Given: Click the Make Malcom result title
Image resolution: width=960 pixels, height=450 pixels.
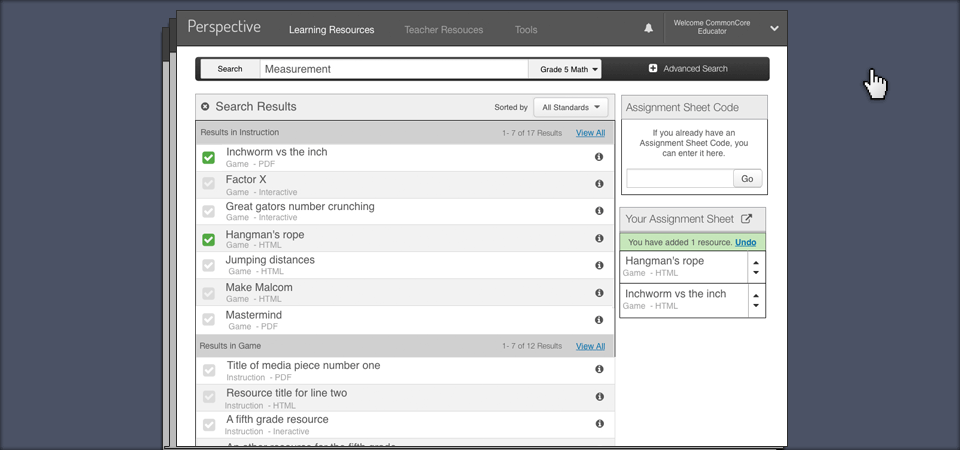Looking at the screenshot, I should 259,287.
